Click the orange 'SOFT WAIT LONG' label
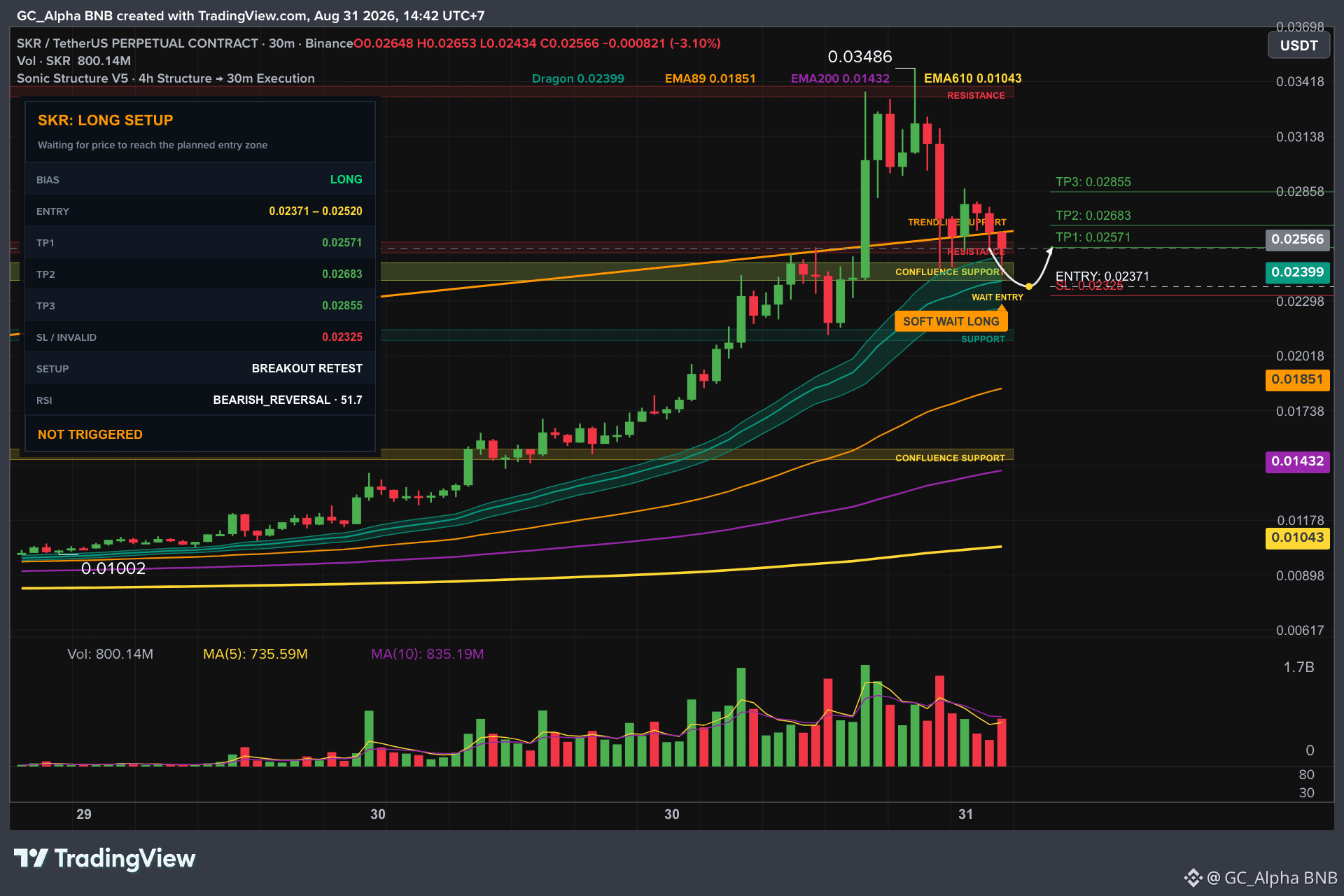The width and height of the screenshot is (1344, 896). [x=951, y=321]
